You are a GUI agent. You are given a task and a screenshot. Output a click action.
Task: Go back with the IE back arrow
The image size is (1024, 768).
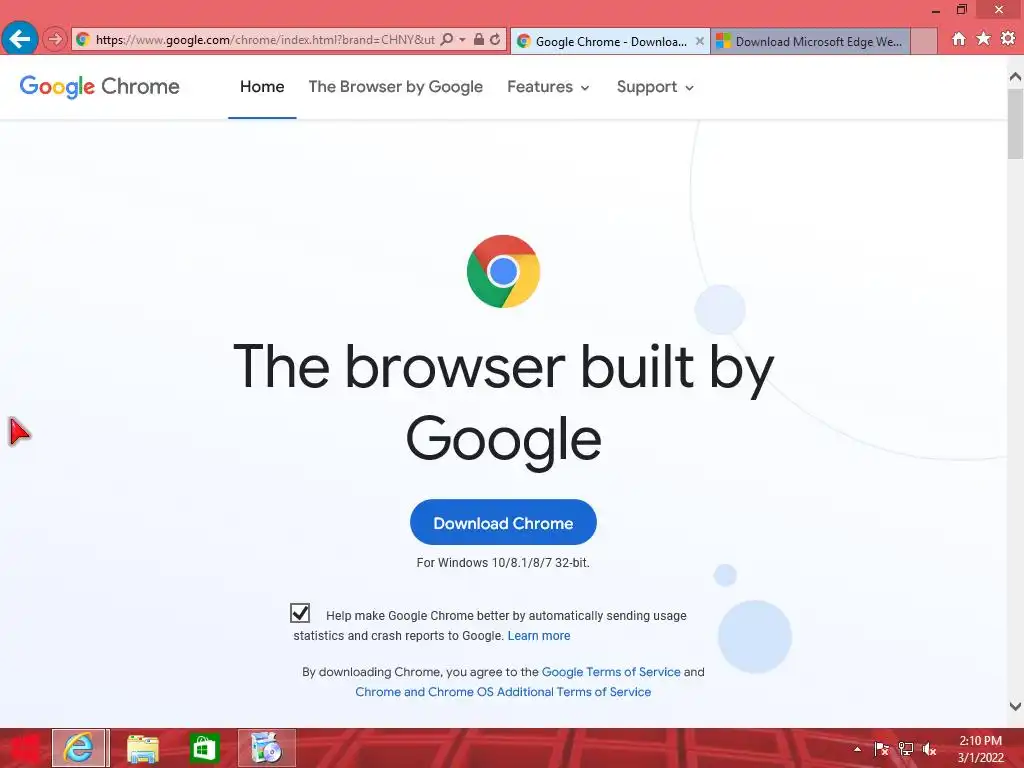click(20, 39)
